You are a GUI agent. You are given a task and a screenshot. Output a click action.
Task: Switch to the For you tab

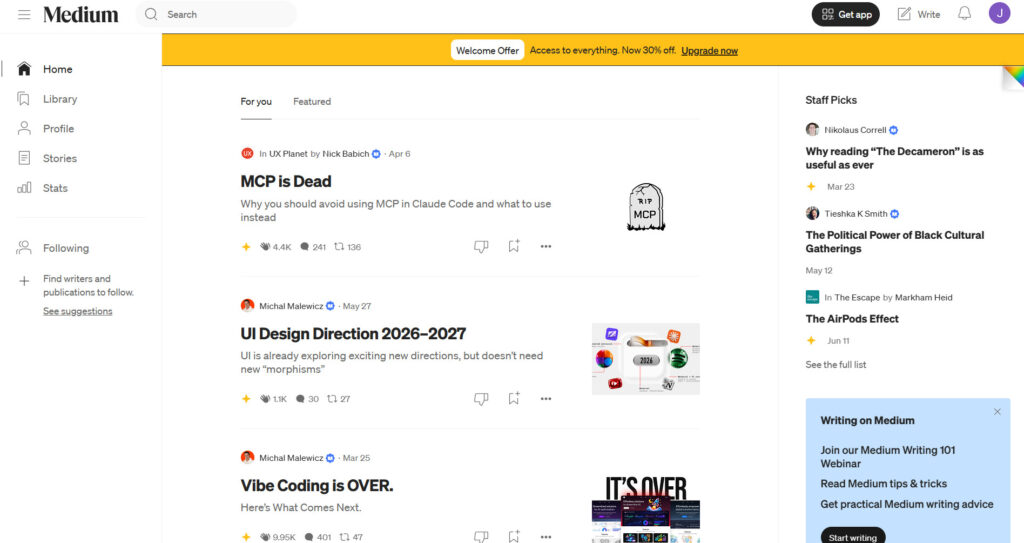point(256,101)
